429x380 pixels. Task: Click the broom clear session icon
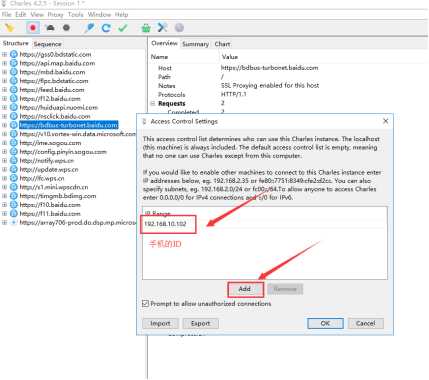point(10,28)
